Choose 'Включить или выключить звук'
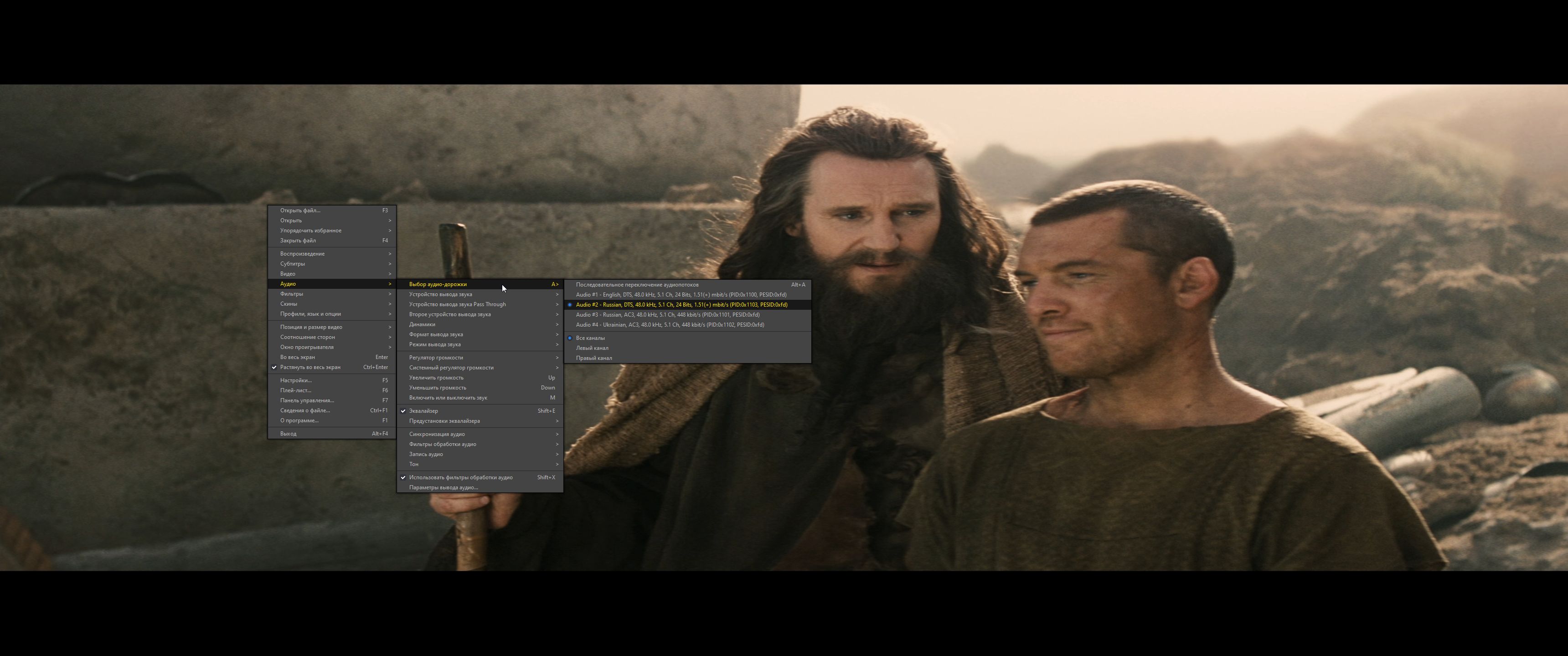The width and height of the screenshot is (1568, 656). (448, 398)
